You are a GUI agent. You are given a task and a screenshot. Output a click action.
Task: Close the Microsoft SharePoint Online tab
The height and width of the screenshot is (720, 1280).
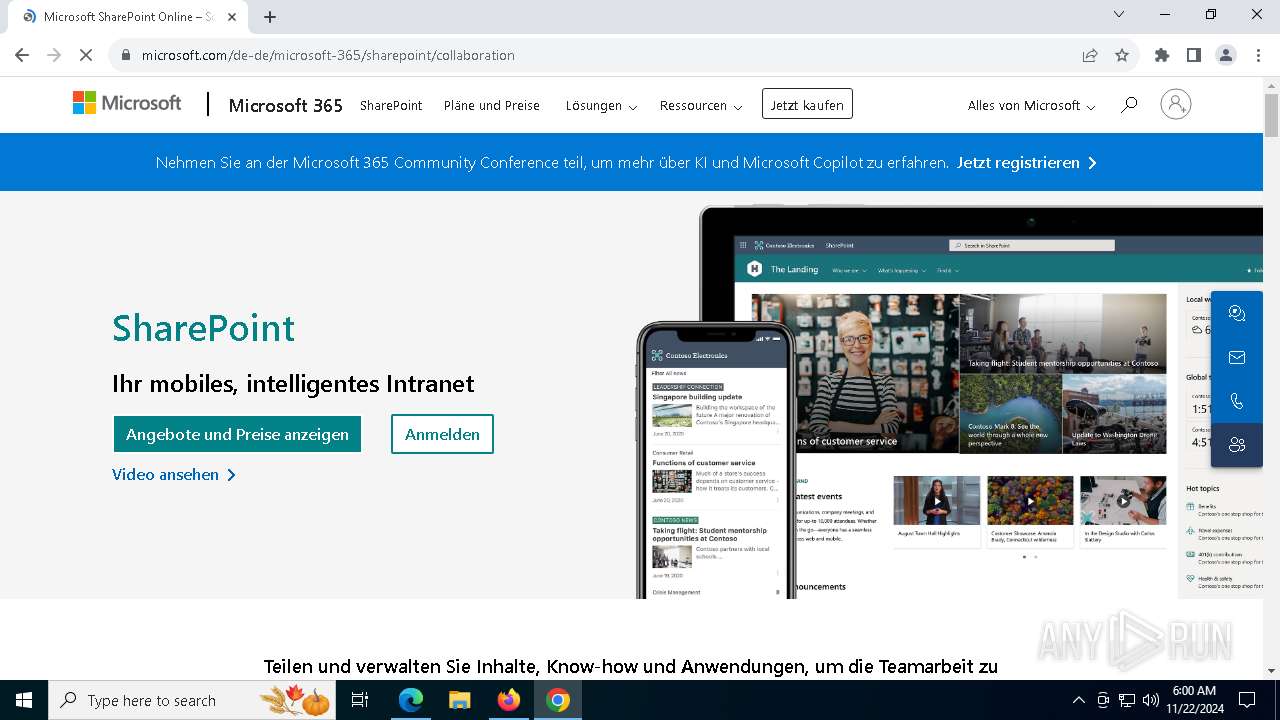click(x=233, y=17)
